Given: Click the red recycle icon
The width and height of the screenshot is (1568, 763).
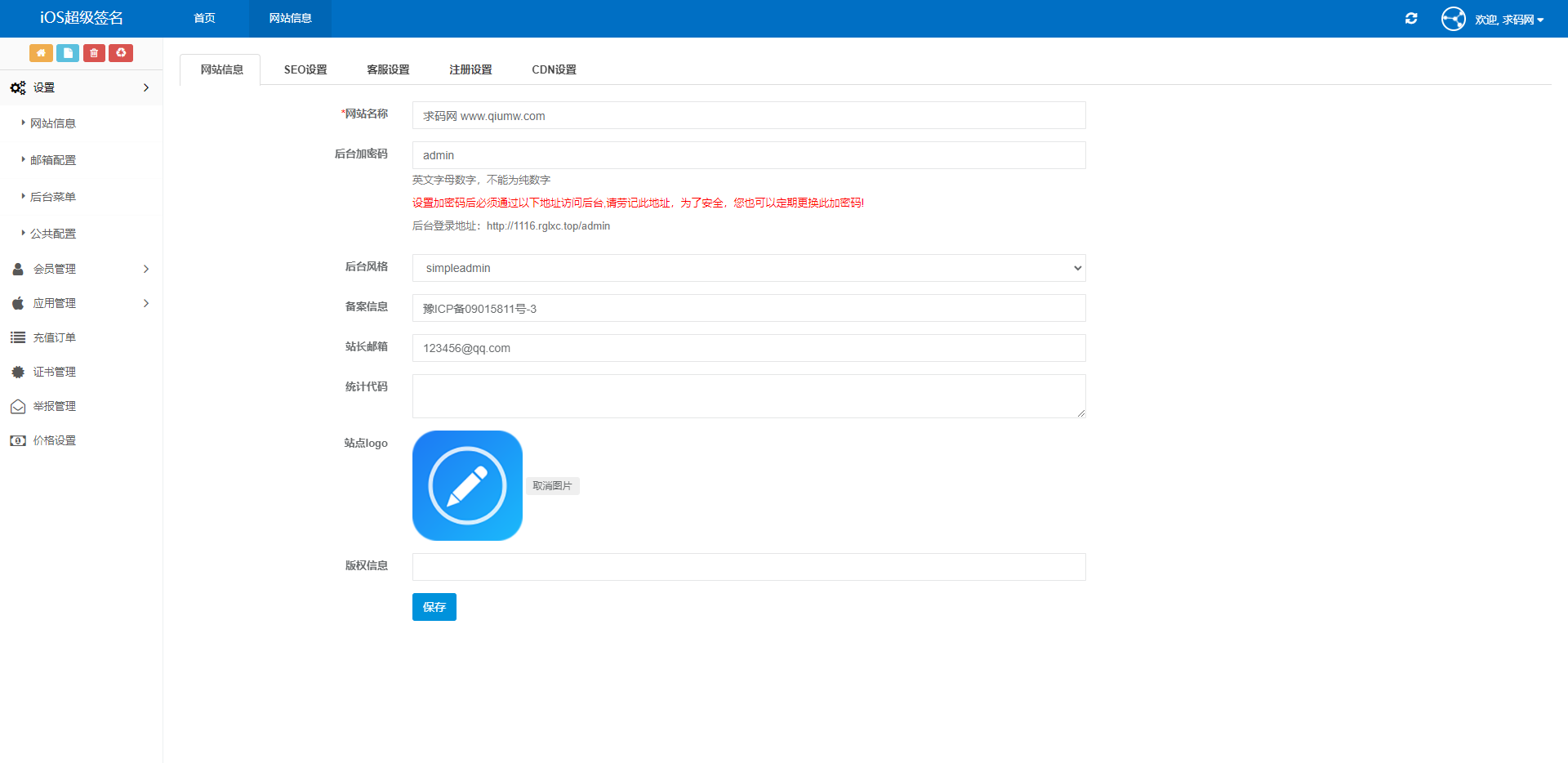Looking at the screenshot, I should tap(121, 53).
